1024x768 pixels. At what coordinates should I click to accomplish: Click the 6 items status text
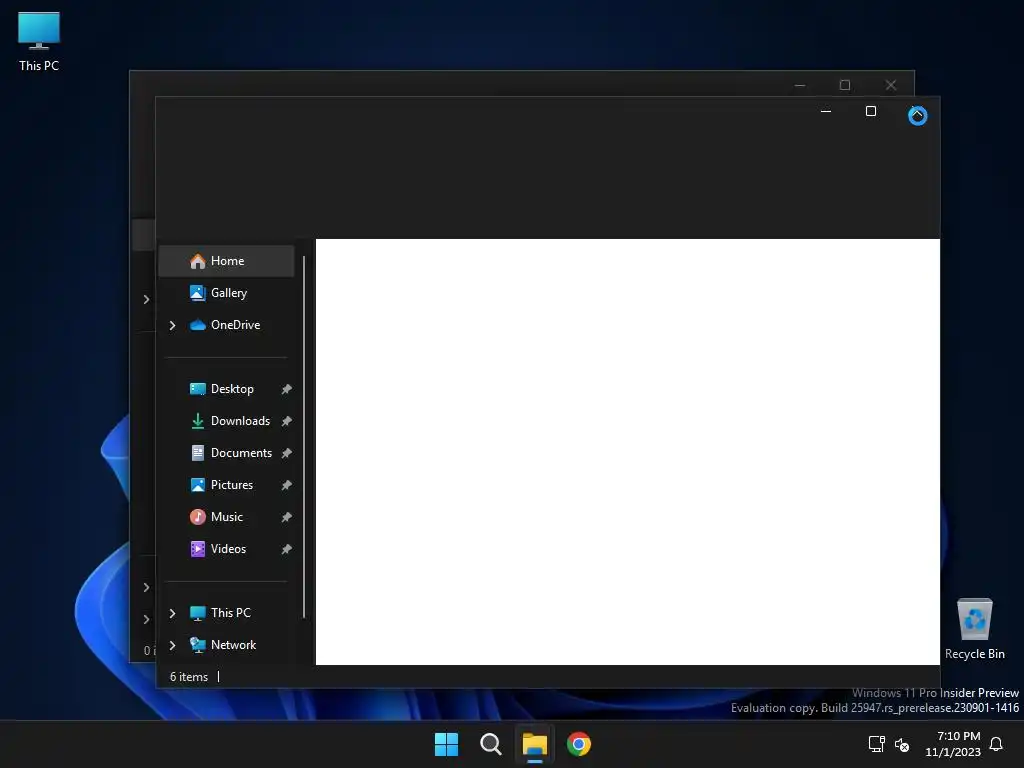pos(189,677)
